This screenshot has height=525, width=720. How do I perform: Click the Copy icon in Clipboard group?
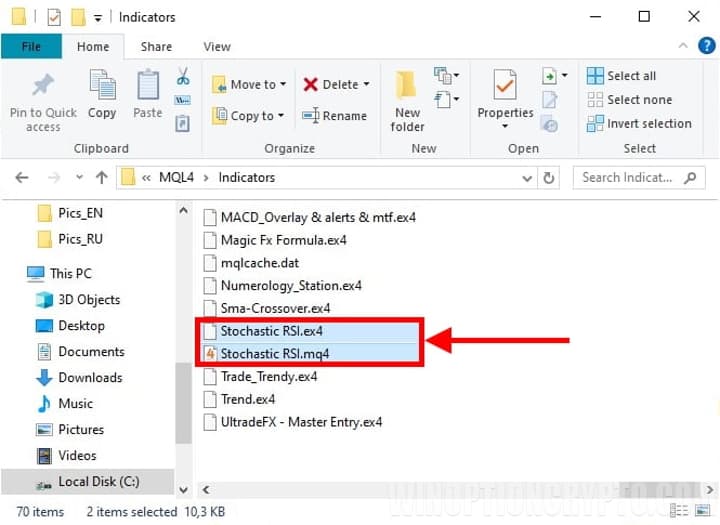(x=102, y=85)
